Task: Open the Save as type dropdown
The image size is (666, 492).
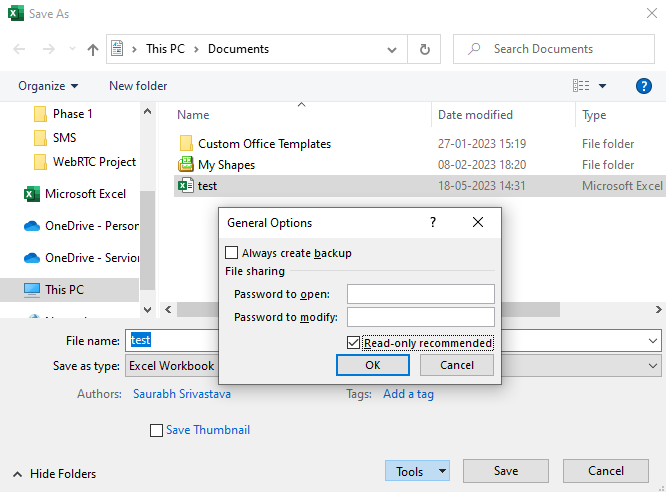Action: tap(652, 366)
